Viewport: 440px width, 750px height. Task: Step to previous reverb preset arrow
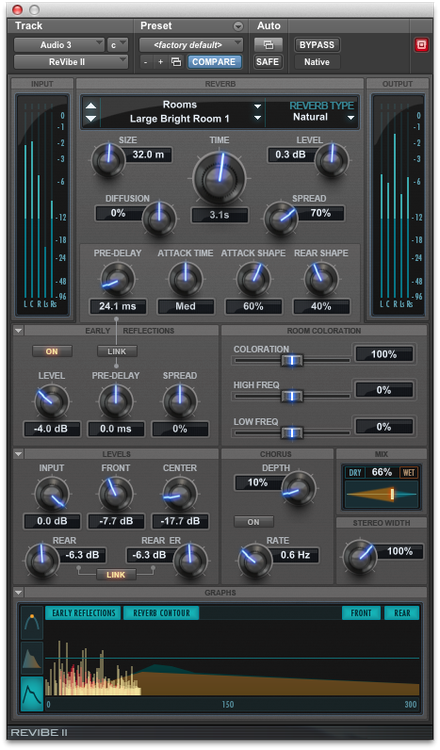click(91, 106)
